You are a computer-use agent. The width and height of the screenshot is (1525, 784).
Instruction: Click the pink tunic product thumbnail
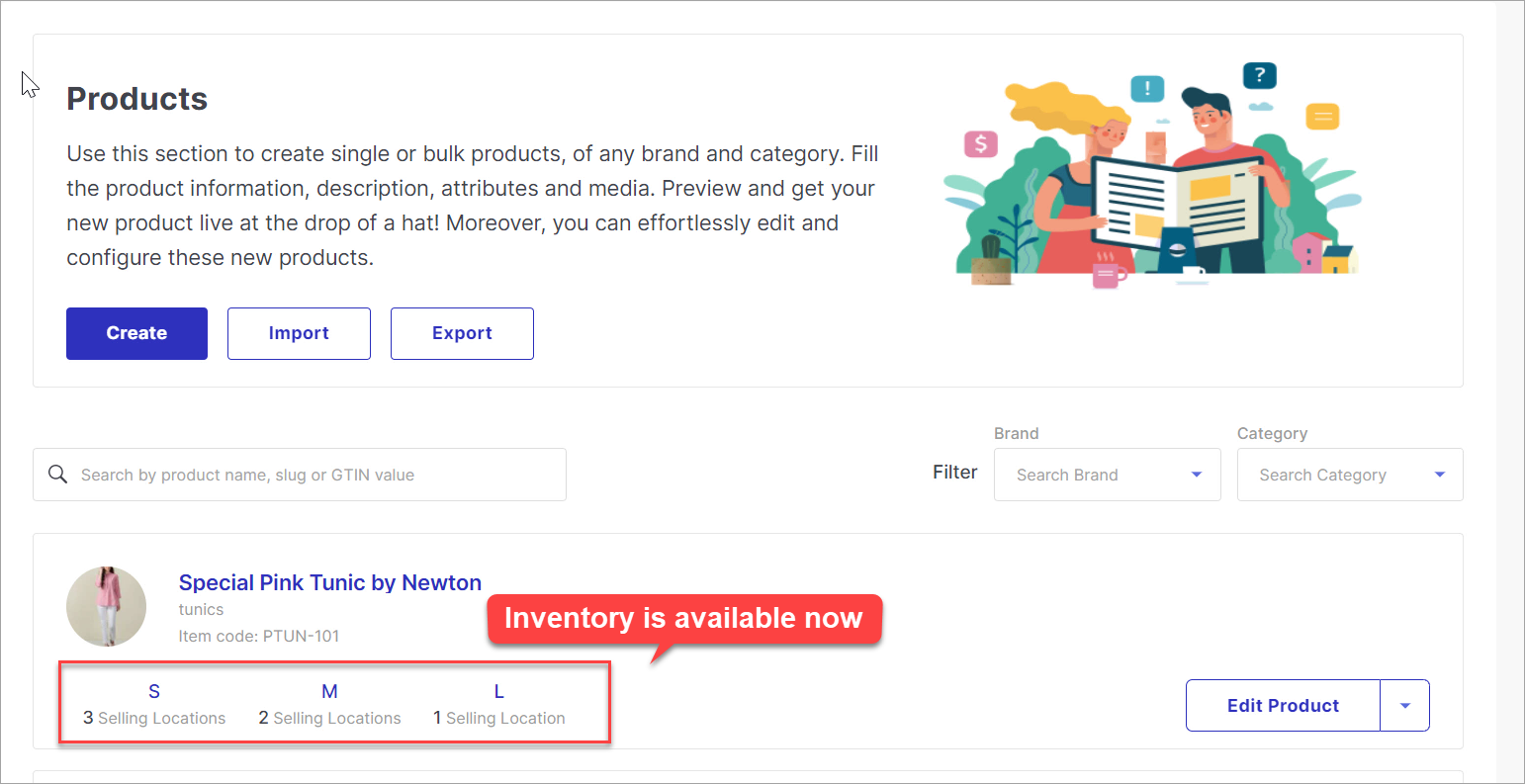tap(106, 606)
